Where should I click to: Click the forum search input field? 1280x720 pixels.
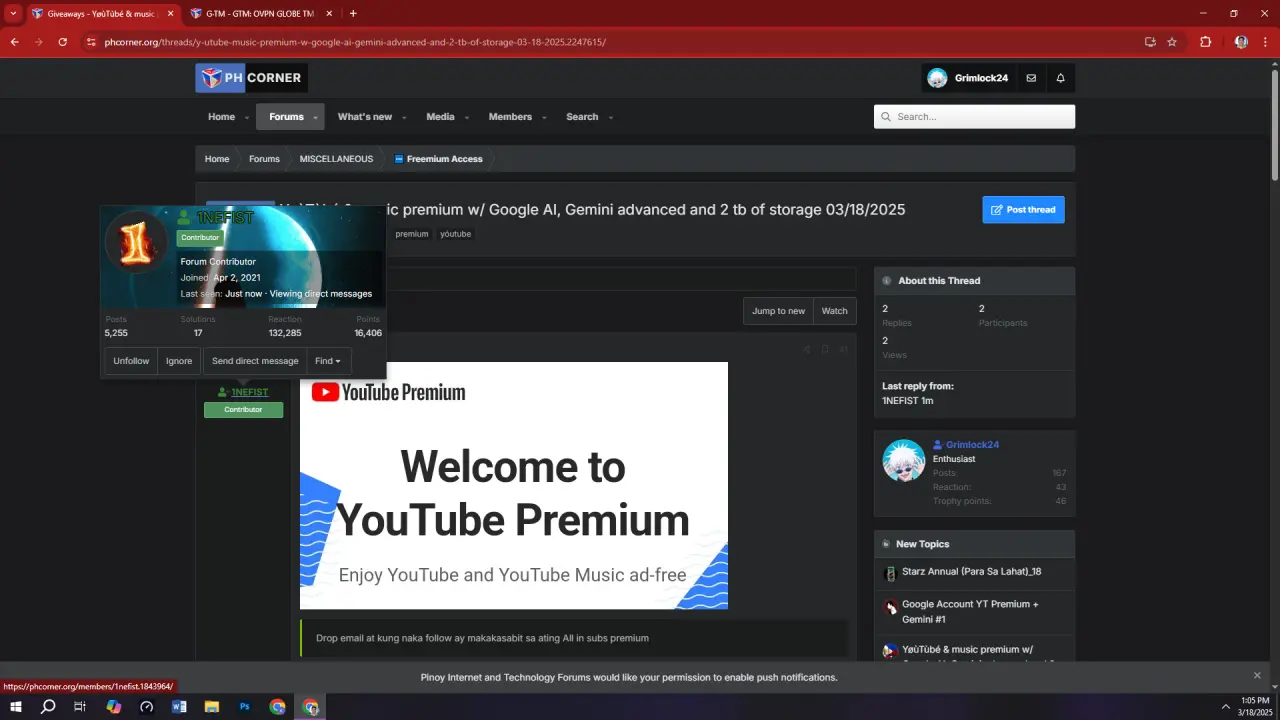[974, 117]
